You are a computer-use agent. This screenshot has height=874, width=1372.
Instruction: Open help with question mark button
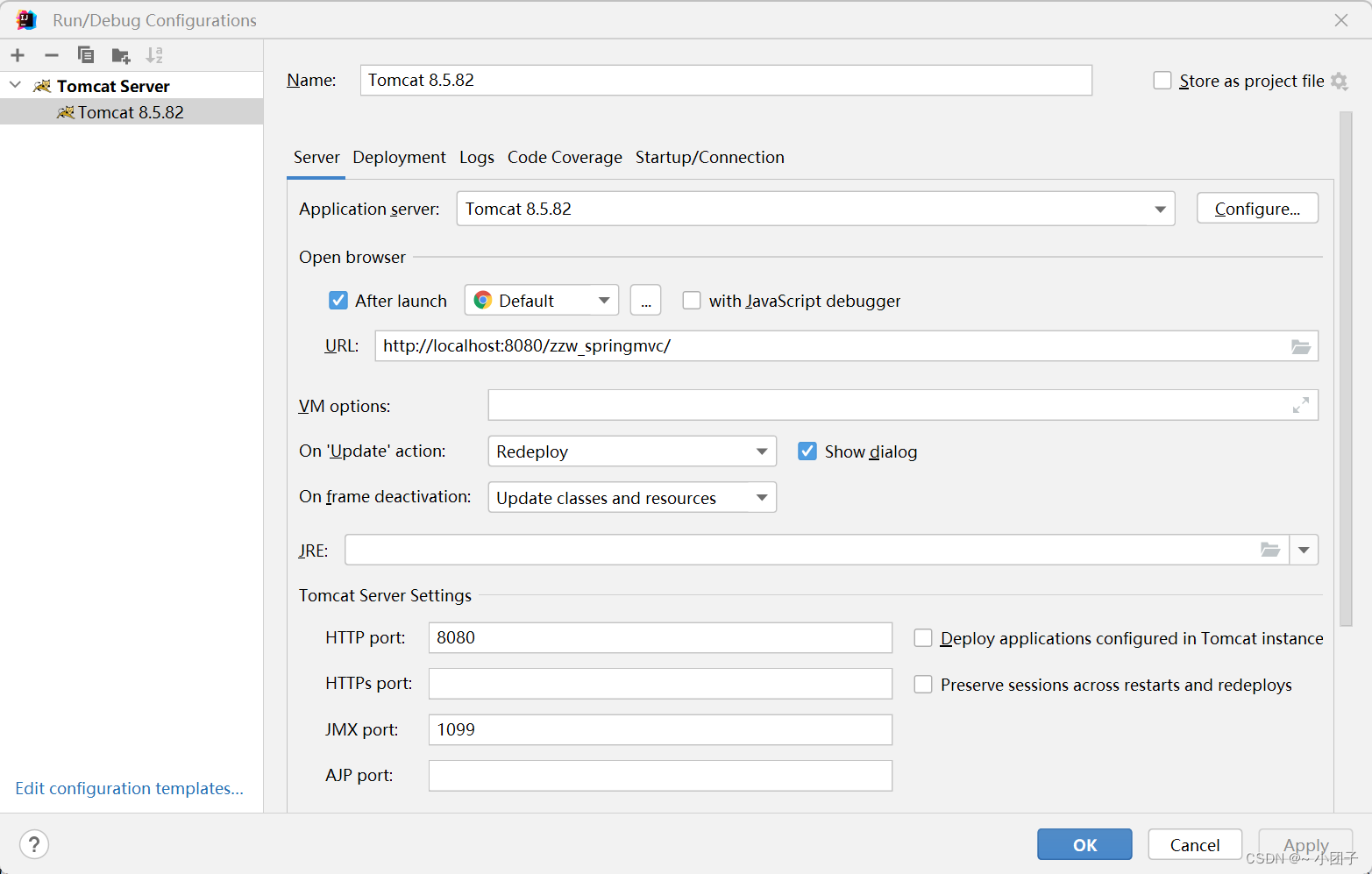click(x=34, y=845)
